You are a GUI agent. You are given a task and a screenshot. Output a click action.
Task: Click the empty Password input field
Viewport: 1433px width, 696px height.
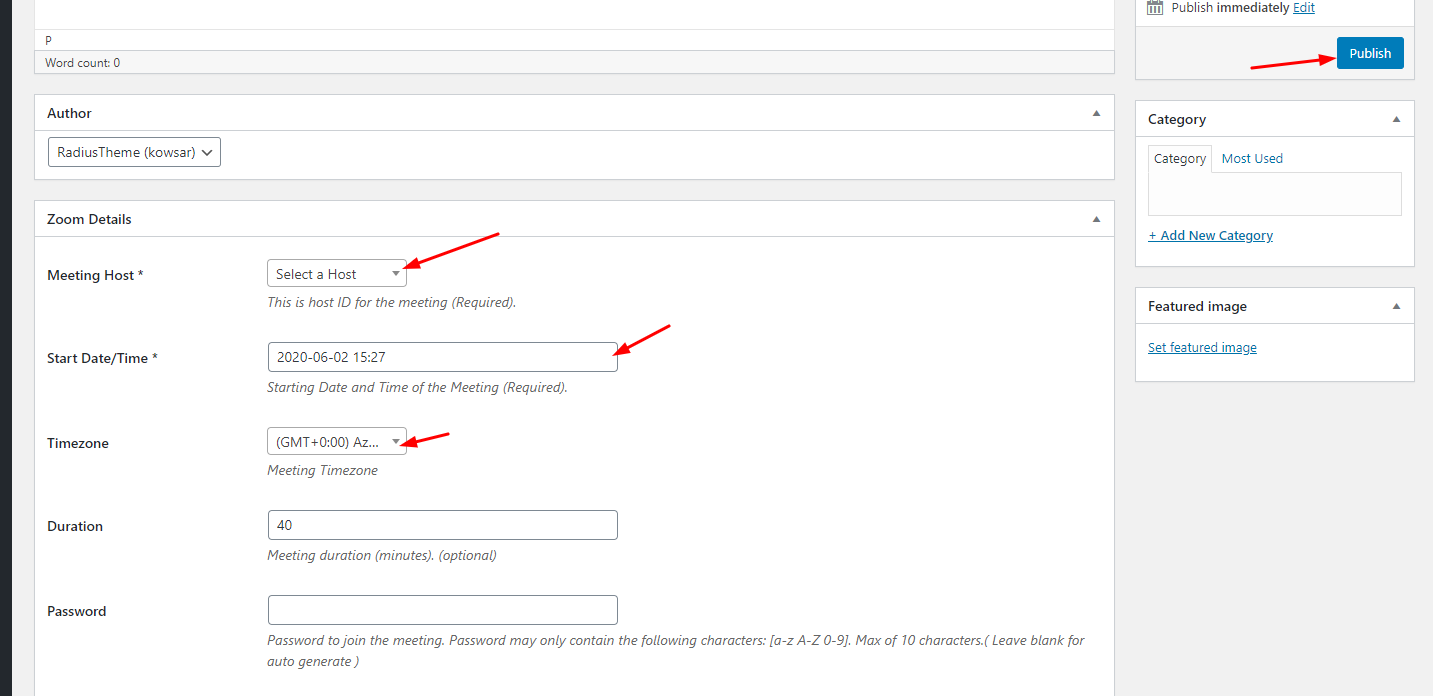(442, 610)
